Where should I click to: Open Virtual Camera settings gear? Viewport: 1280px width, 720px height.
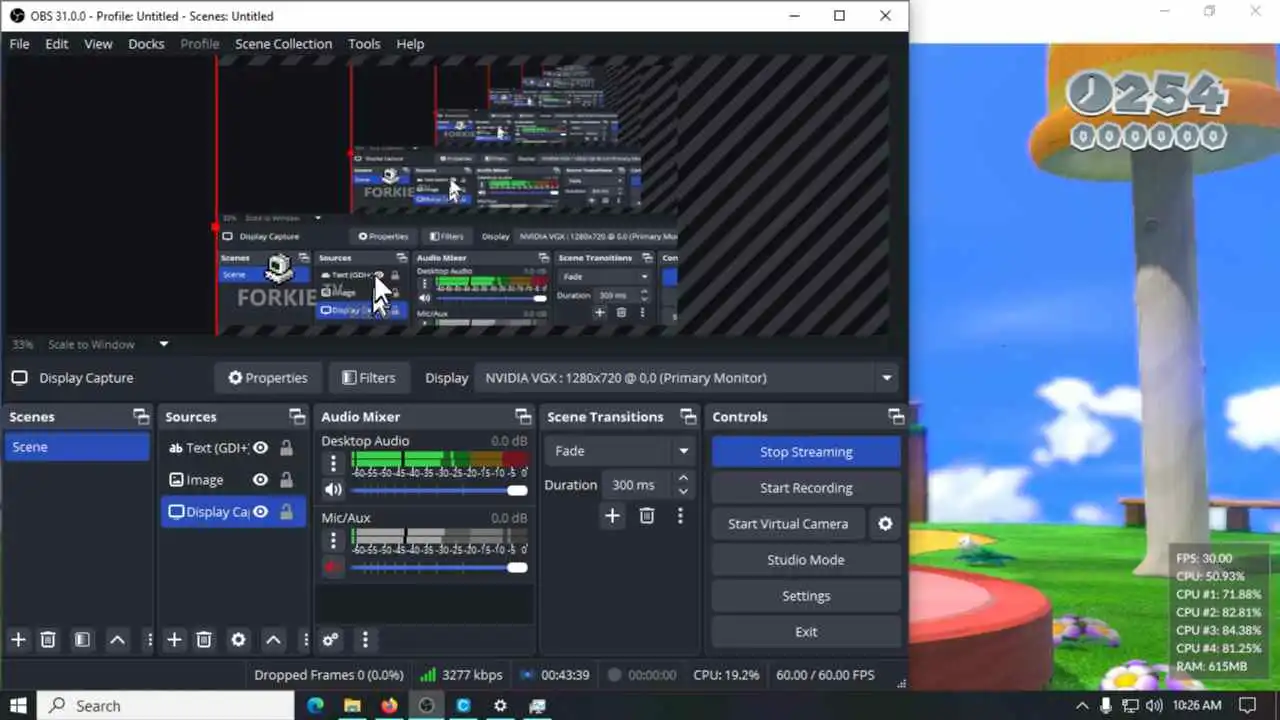click(885, 524)
